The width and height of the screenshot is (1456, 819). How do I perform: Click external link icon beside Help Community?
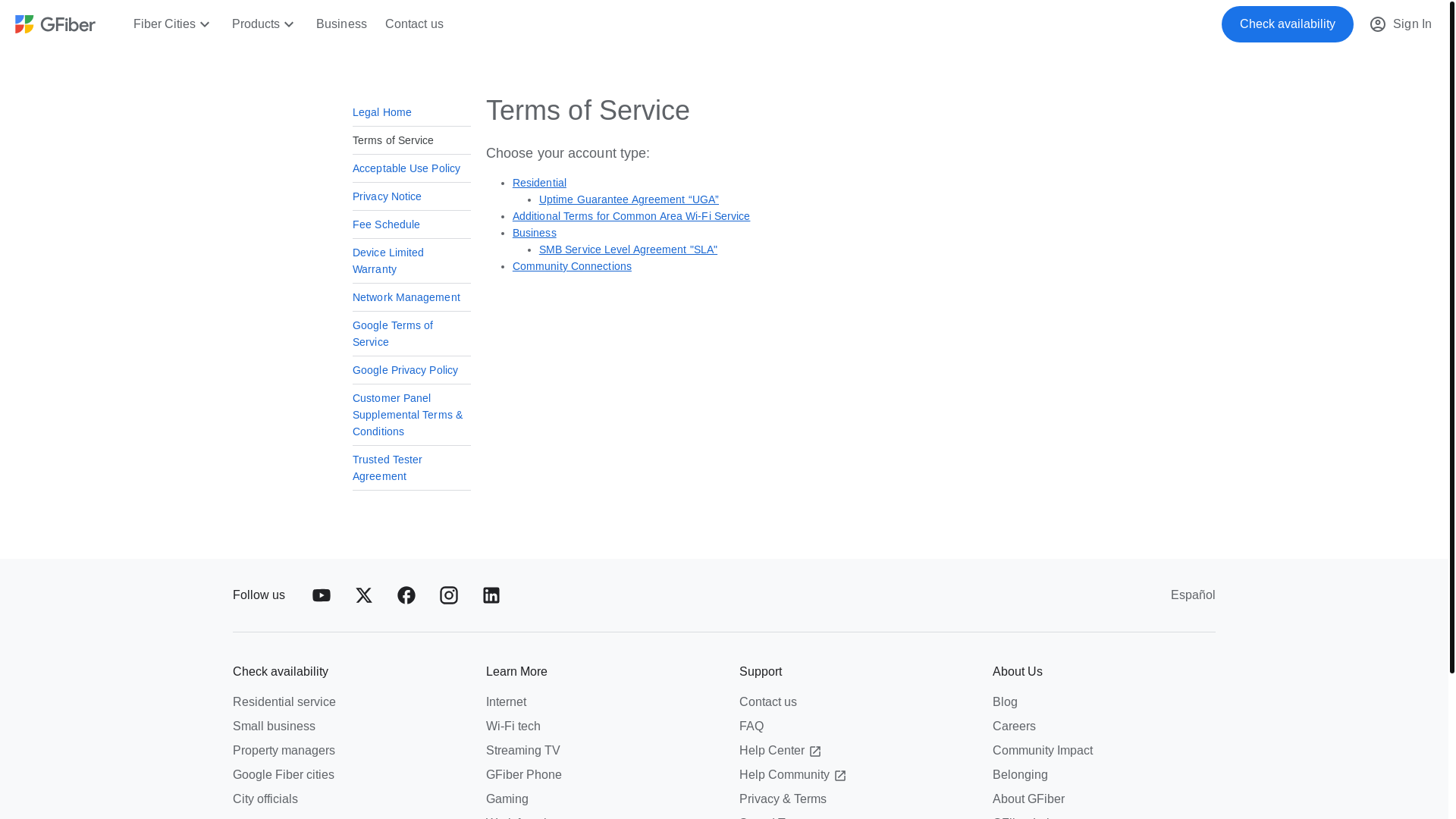tap(840, 777)
